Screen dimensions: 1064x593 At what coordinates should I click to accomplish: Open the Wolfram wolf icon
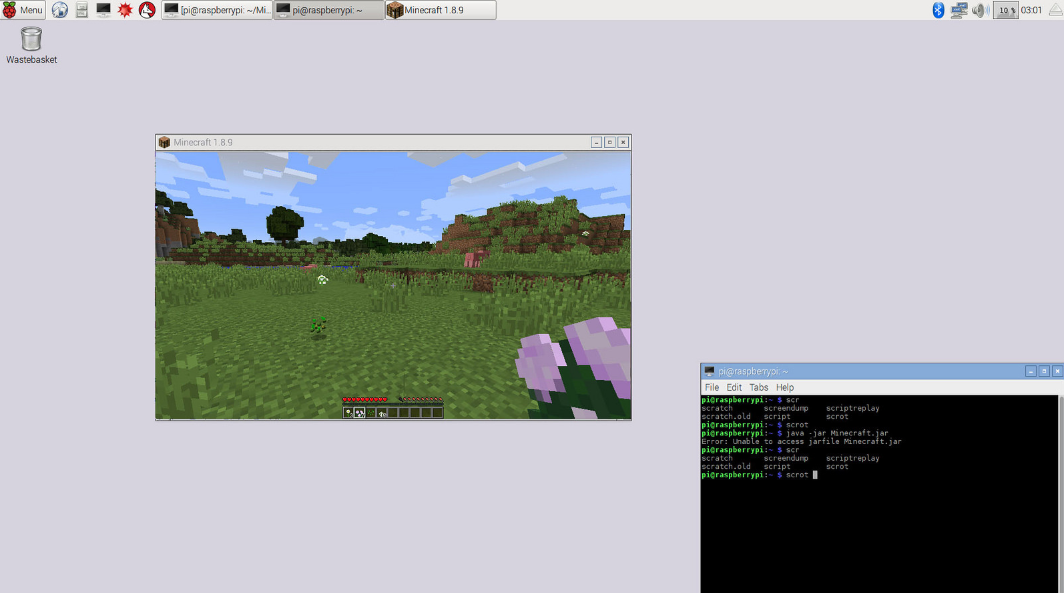[147, 9]
